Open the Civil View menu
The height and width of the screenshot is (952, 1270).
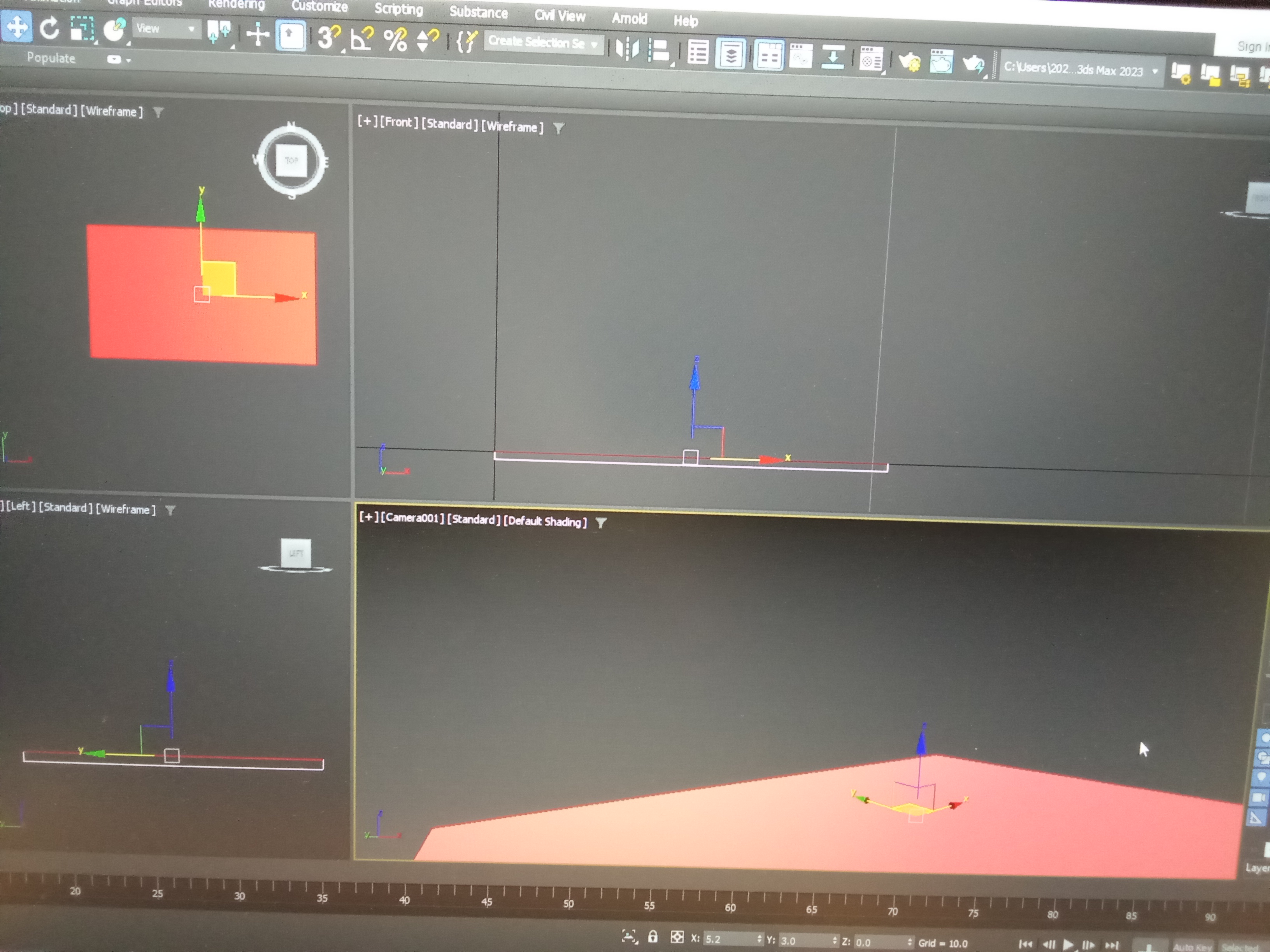[560, 16]
